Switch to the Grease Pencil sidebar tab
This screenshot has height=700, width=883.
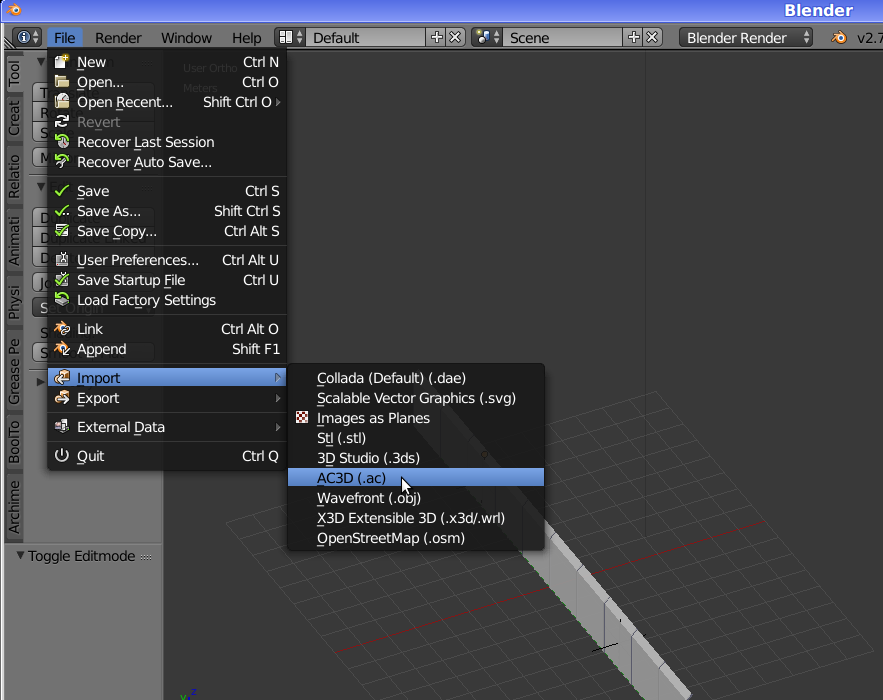pos(14,372)
